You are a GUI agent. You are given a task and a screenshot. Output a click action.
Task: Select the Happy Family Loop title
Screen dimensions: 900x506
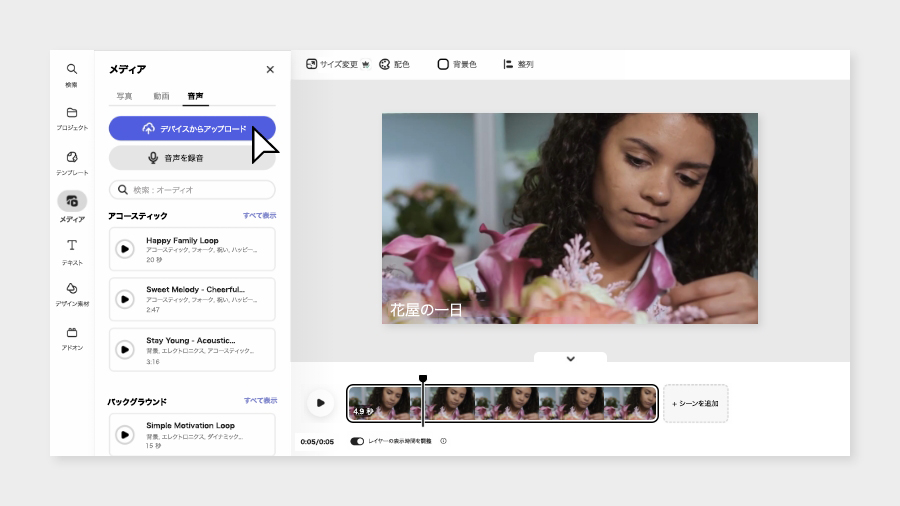[x=182, y=240]
